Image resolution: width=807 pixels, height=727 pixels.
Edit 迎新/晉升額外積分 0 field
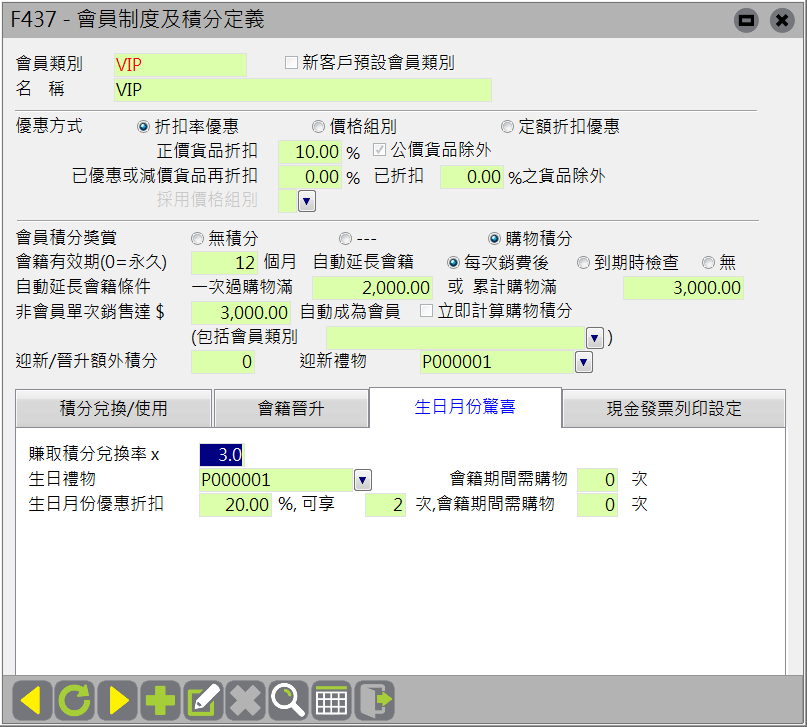pos(223,362)
